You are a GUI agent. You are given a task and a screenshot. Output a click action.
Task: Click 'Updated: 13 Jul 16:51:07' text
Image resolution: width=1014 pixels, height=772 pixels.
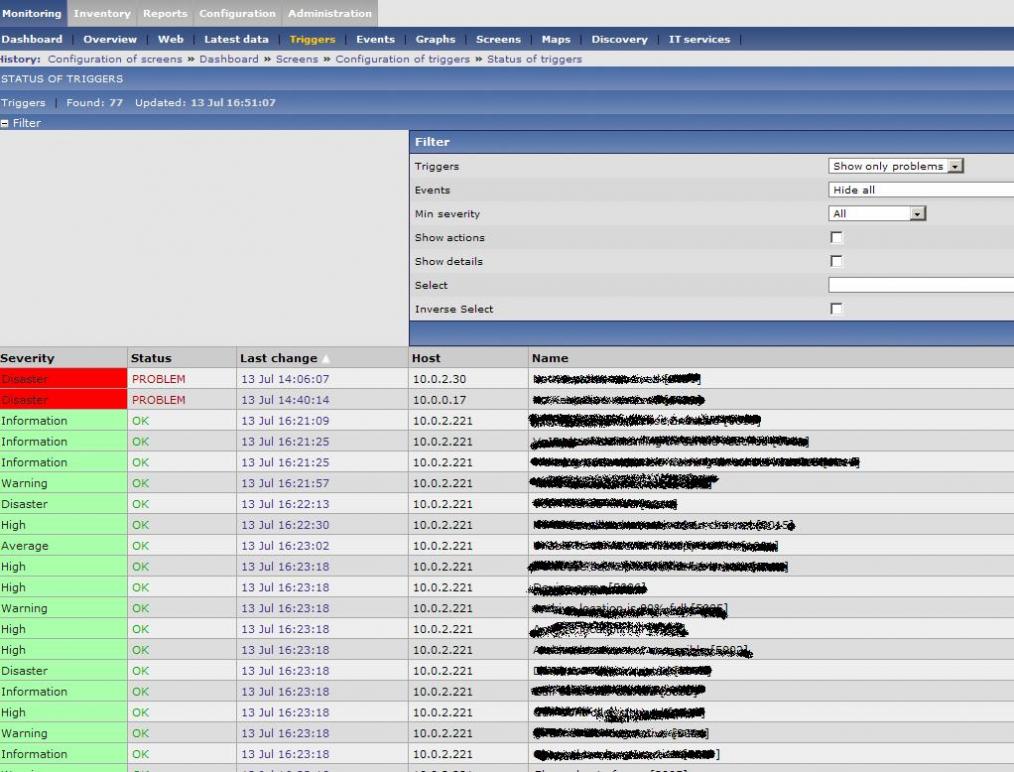[x=205, y=102]
